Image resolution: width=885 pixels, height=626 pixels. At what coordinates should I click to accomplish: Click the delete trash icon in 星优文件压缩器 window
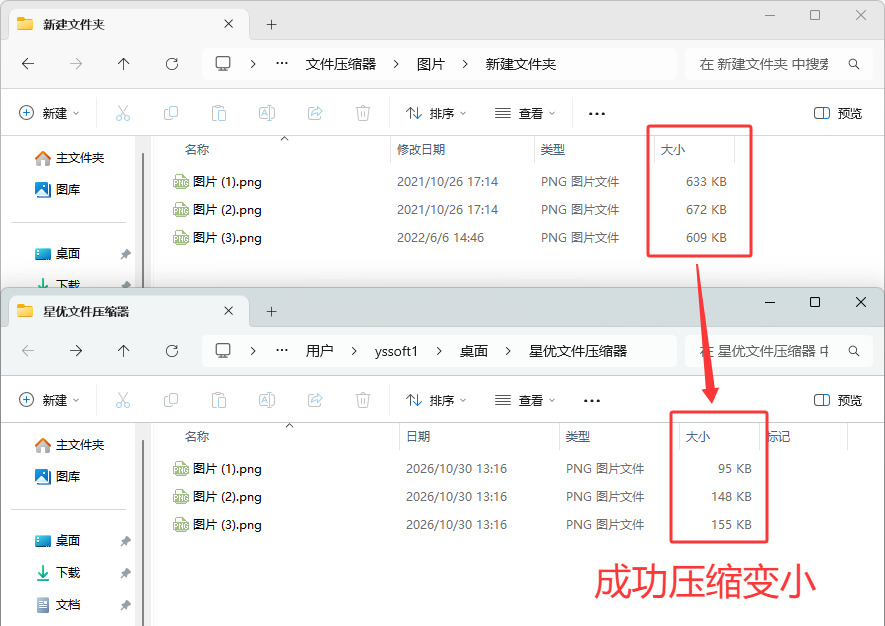(x=363, y=400)
